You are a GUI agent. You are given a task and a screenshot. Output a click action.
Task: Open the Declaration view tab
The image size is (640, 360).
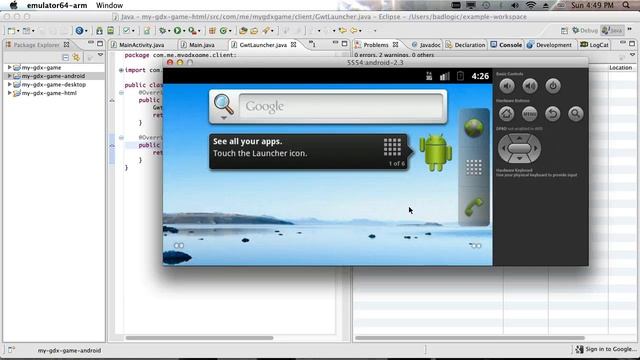465,45
